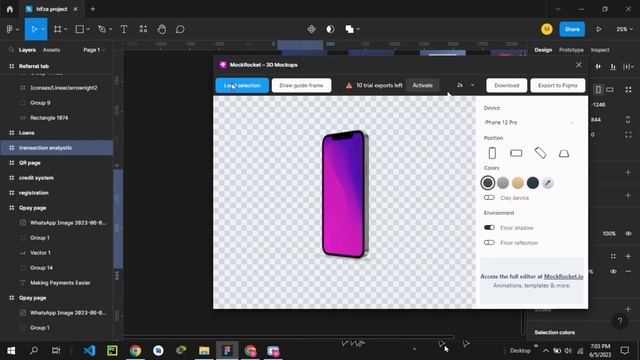Switch to the Prototype tab

(571, 50)
